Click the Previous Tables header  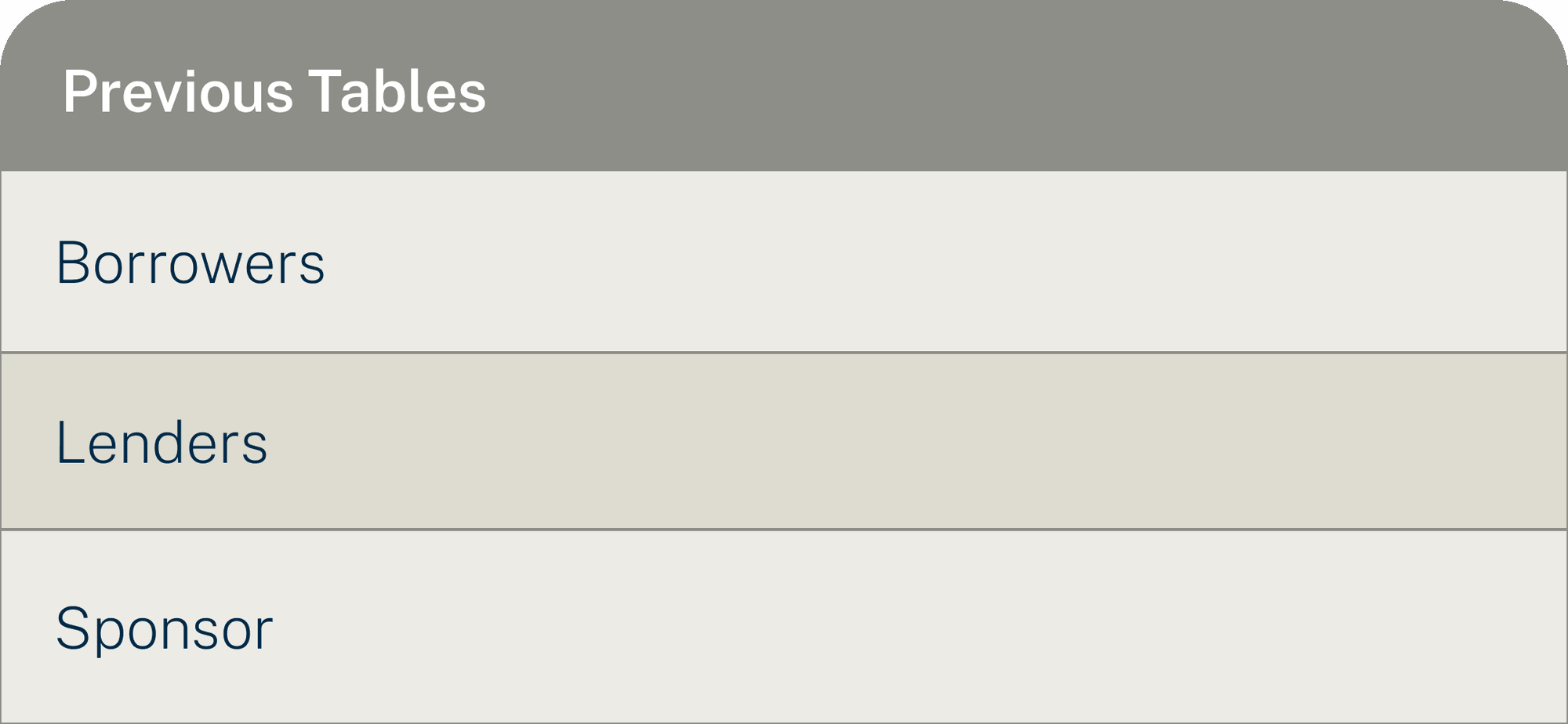pyautogui.click(x=274, y=92)
